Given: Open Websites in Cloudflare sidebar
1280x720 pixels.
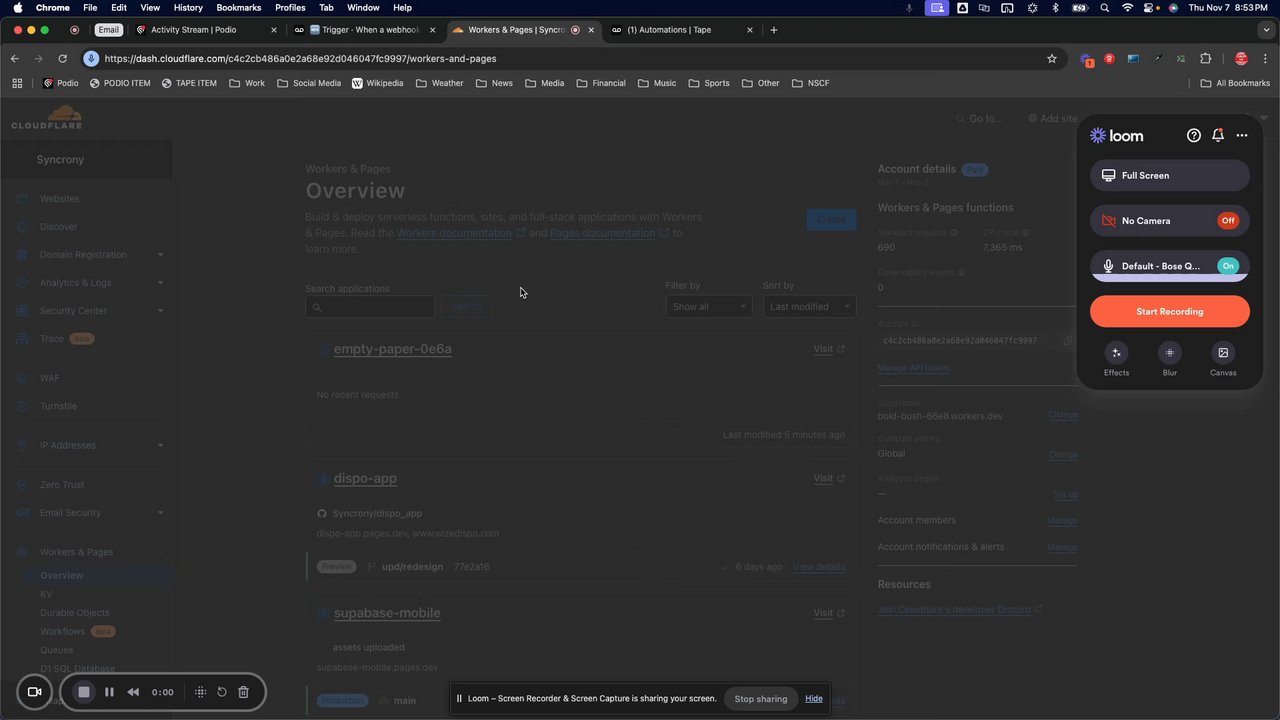Looking at the screenshot, I should (59, 199).
